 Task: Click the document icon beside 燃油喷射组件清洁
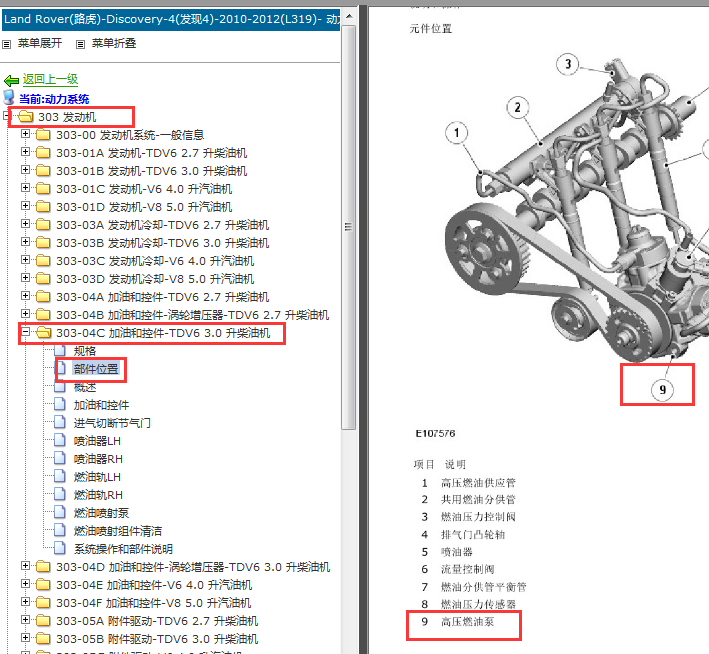click(x=60, y=531)
